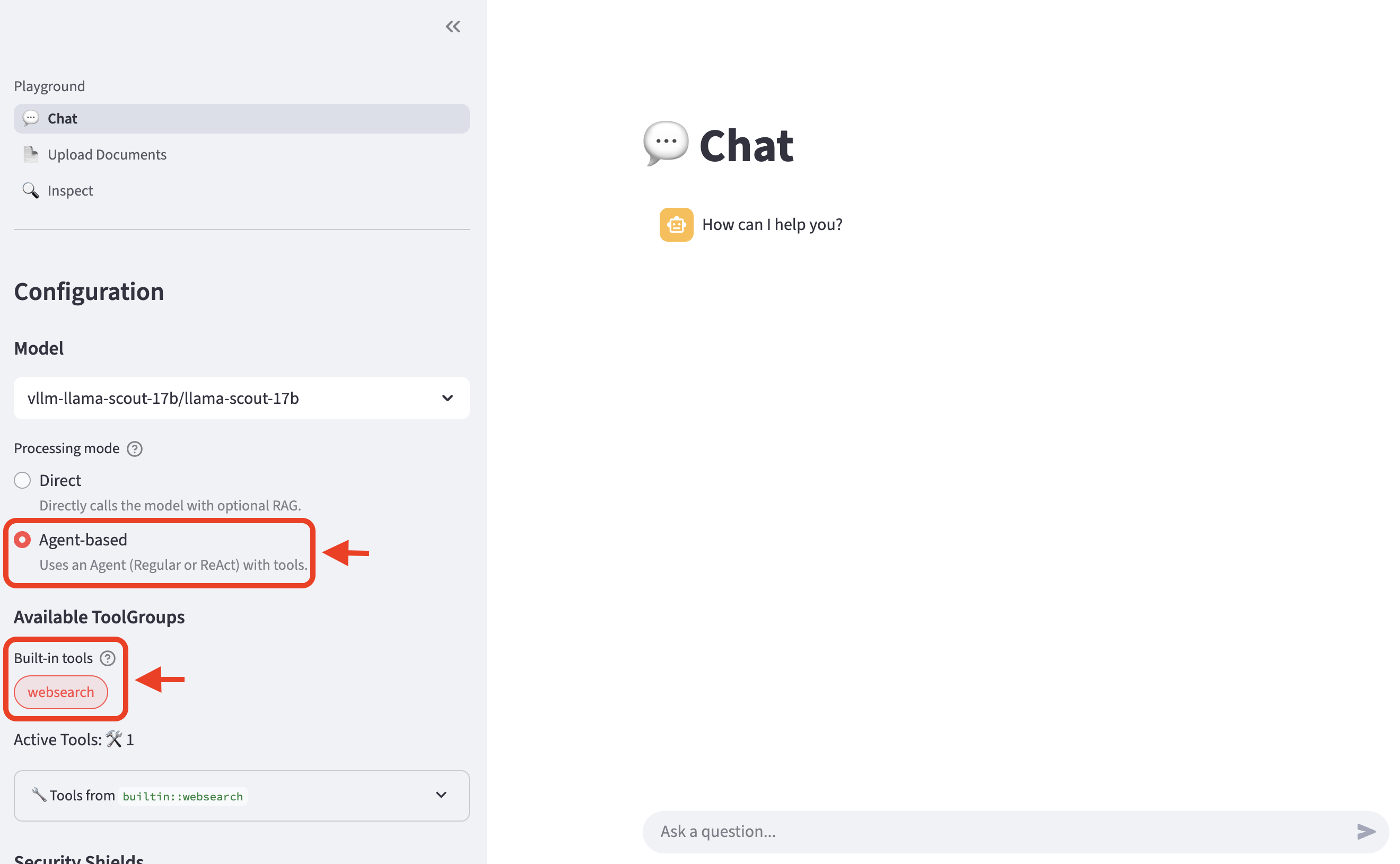This screenshot has height=864, width=1400.
Task: Click the Upload Documents document icon
Action: pyautogui.click(x=30, y=154)
